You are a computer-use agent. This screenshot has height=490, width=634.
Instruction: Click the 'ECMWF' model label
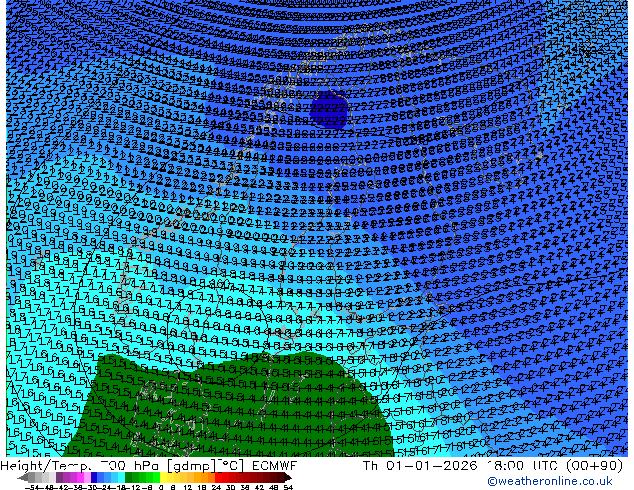(x=275, y=466)
